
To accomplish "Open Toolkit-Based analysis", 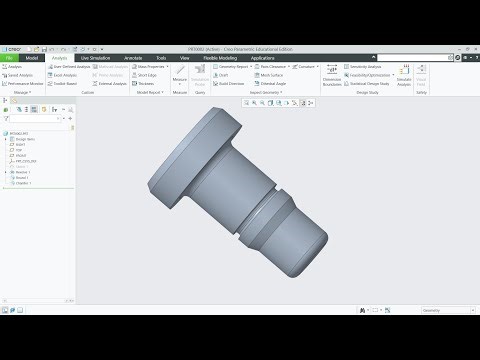I will [x=62, y=84].
